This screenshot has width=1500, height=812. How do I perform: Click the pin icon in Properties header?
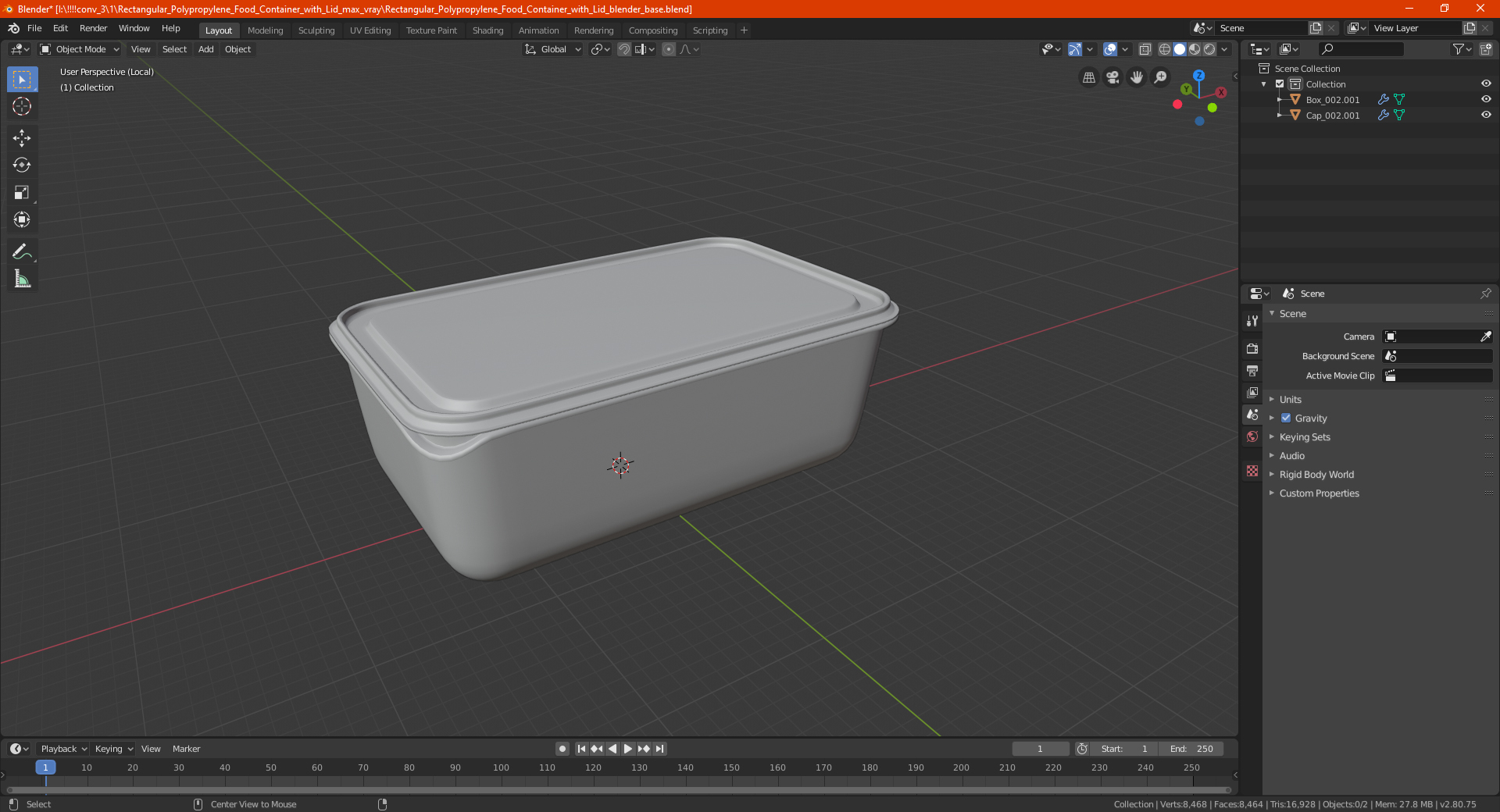(1485, 294)
